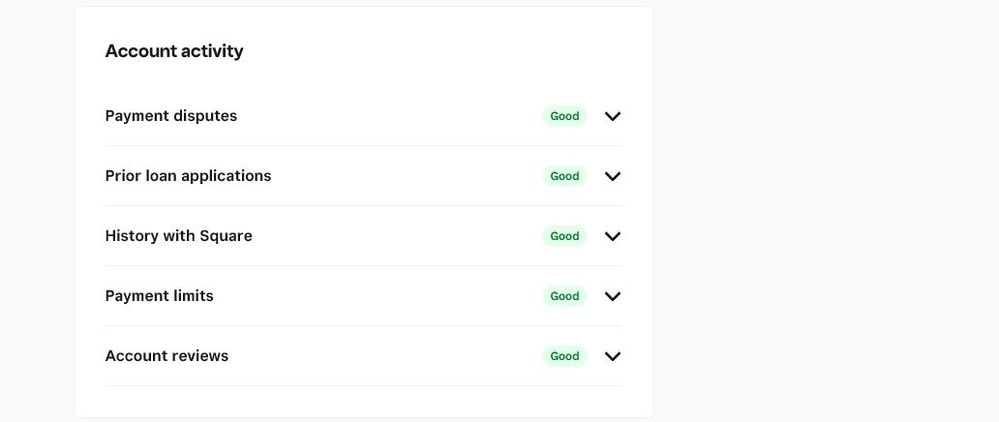Select the Prior loan applications label
This screenshot has height=422, width=999.
pos(188,176)
